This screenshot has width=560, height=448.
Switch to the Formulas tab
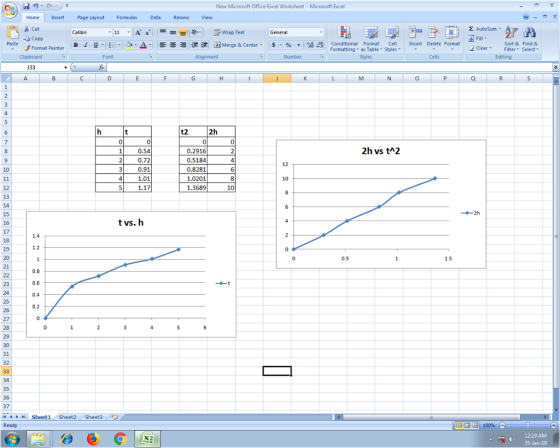(x=127, y=18)
